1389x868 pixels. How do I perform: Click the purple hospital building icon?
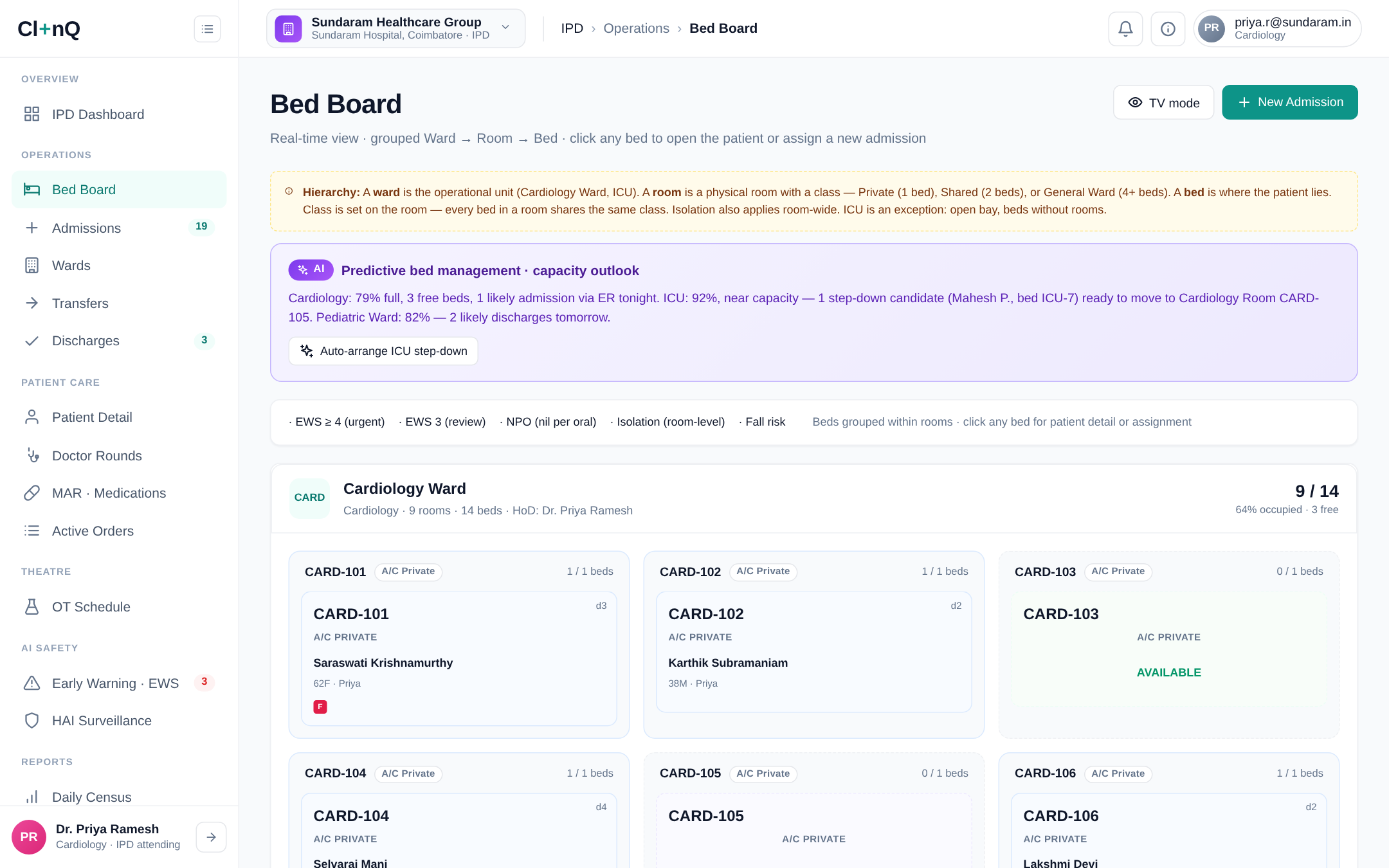[x=288, y=29]
